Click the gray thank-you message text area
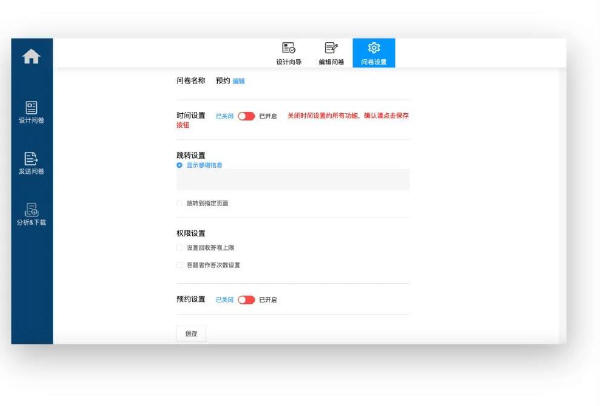Image resolution: width=600 pixels, height=406 pixels. pyautogui.click(x=293, y=179)
